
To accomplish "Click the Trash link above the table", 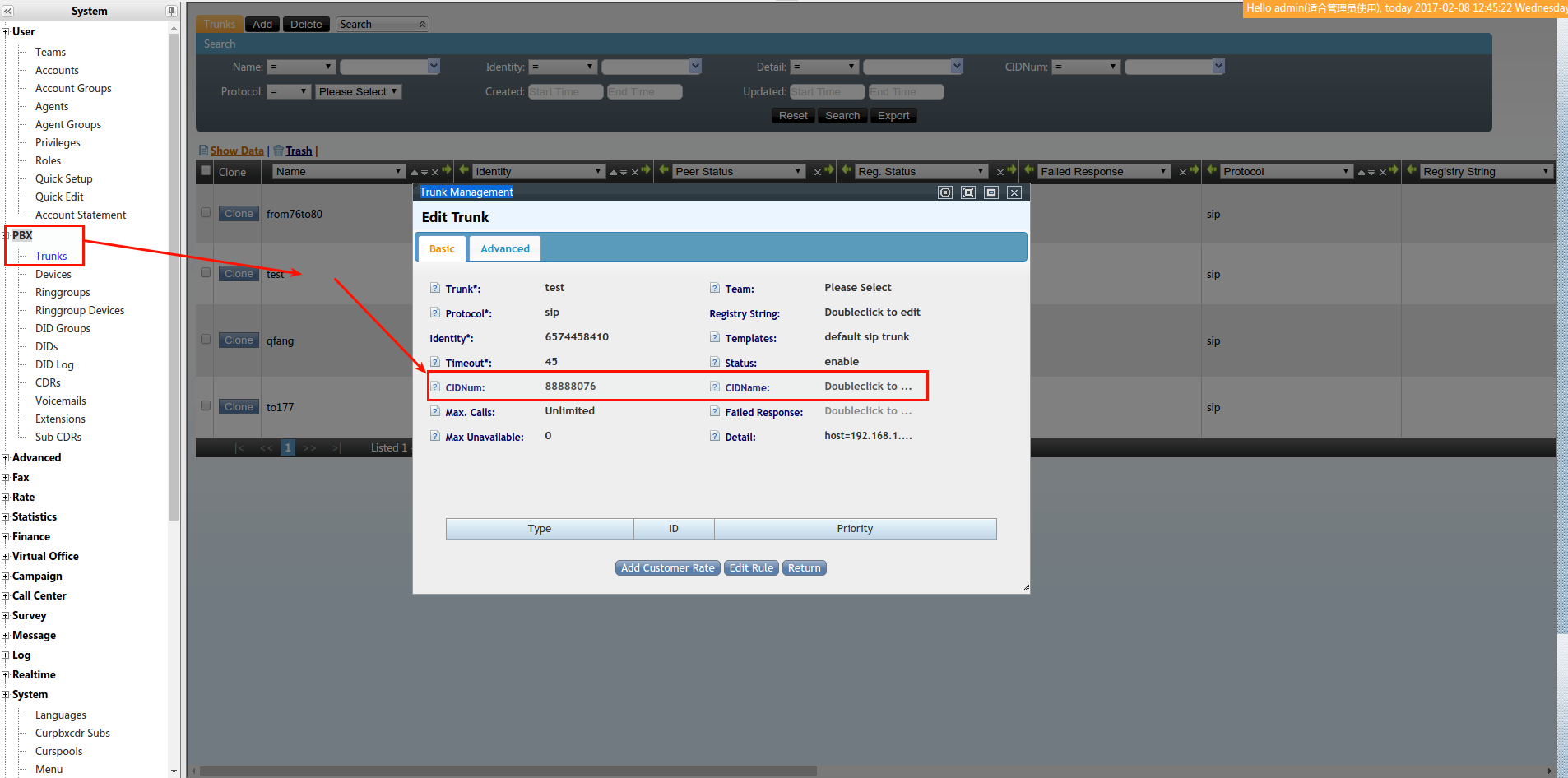I will tap(299, 151).
